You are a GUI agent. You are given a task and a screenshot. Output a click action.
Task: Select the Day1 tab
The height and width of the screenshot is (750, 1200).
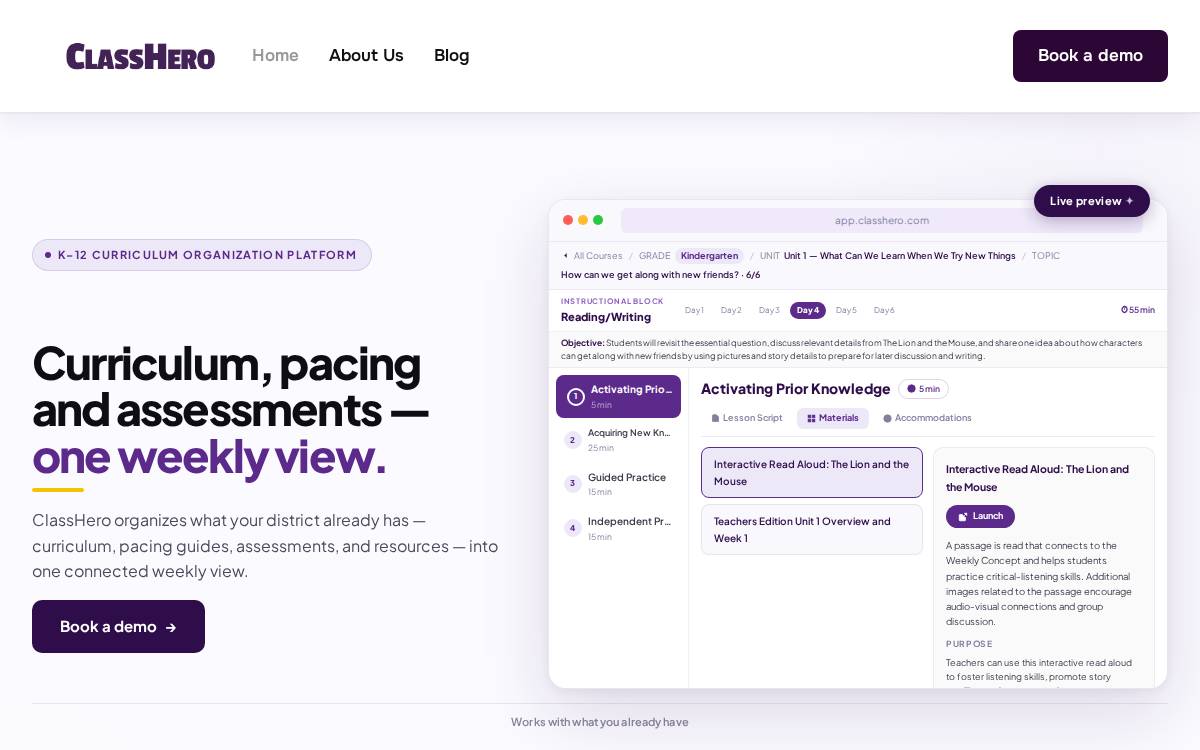pyautogui.click(x=694, y=310)
